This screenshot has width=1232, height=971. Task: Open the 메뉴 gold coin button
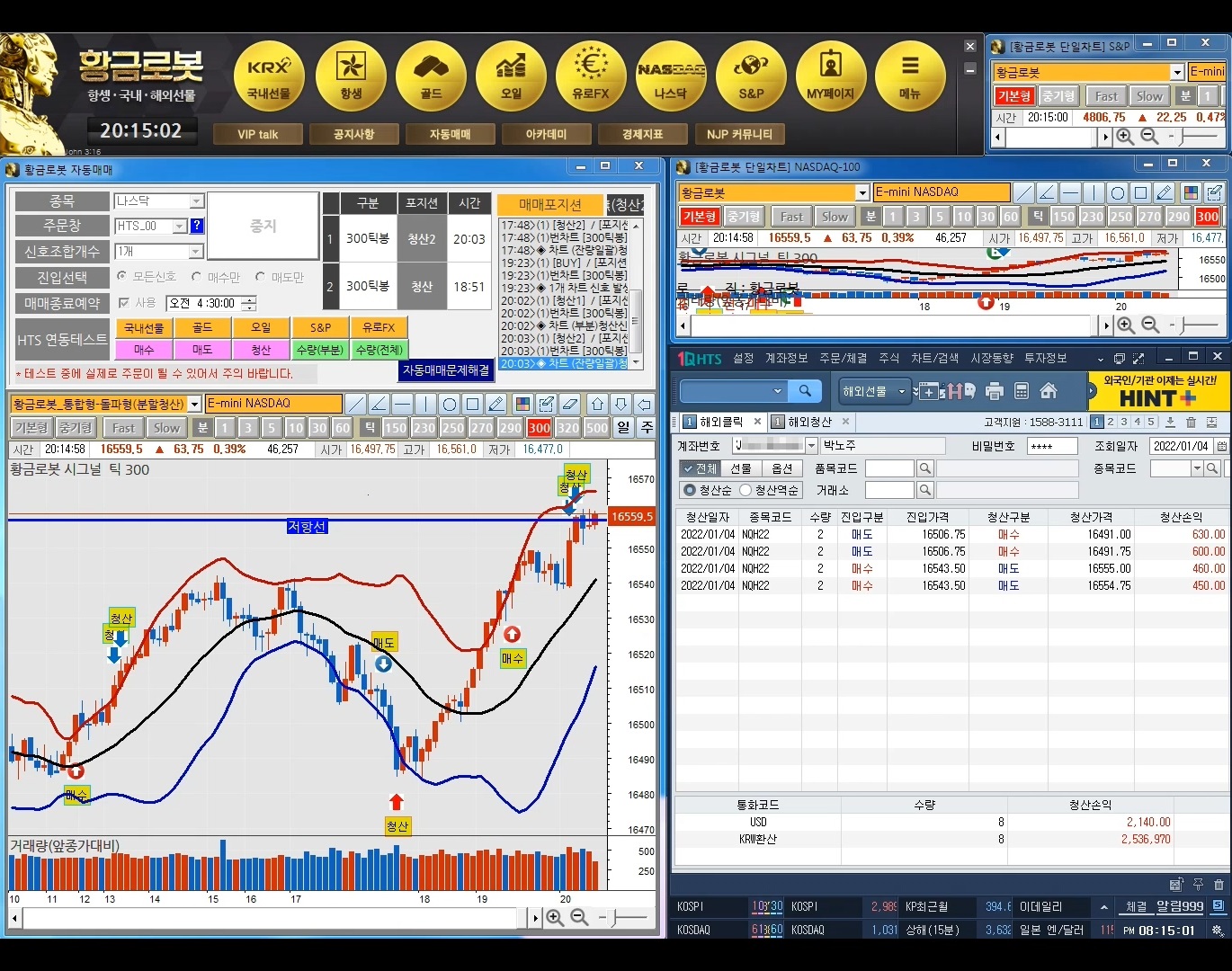tap(910, 76)
